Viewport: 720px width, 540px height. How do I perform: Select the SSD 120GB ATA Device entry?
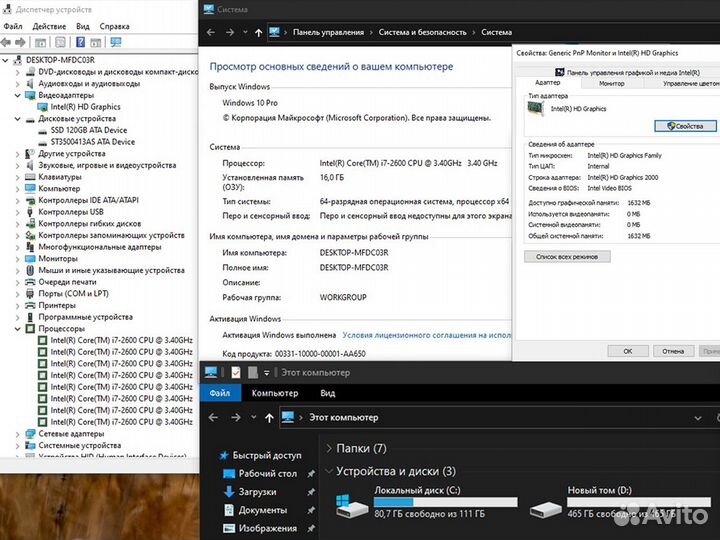[x=89, y=130]
